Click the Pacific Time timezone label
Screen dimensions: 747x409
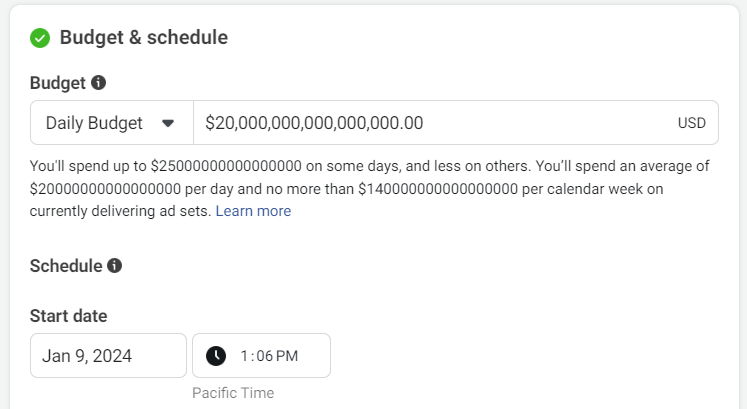(x=233, y=393)
